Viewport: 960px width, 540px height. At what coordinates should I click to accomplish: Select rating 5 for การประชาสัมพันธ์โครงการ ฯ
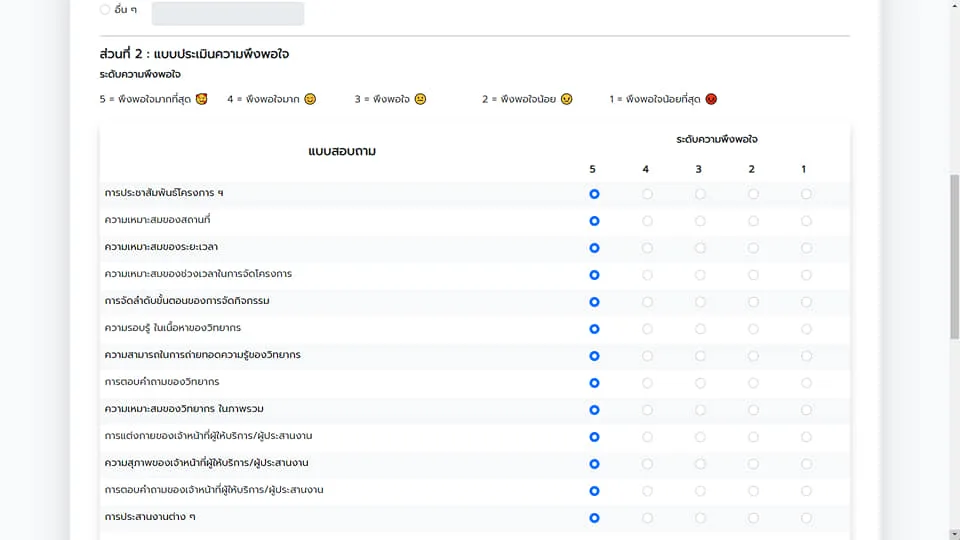tap(594, 194)
